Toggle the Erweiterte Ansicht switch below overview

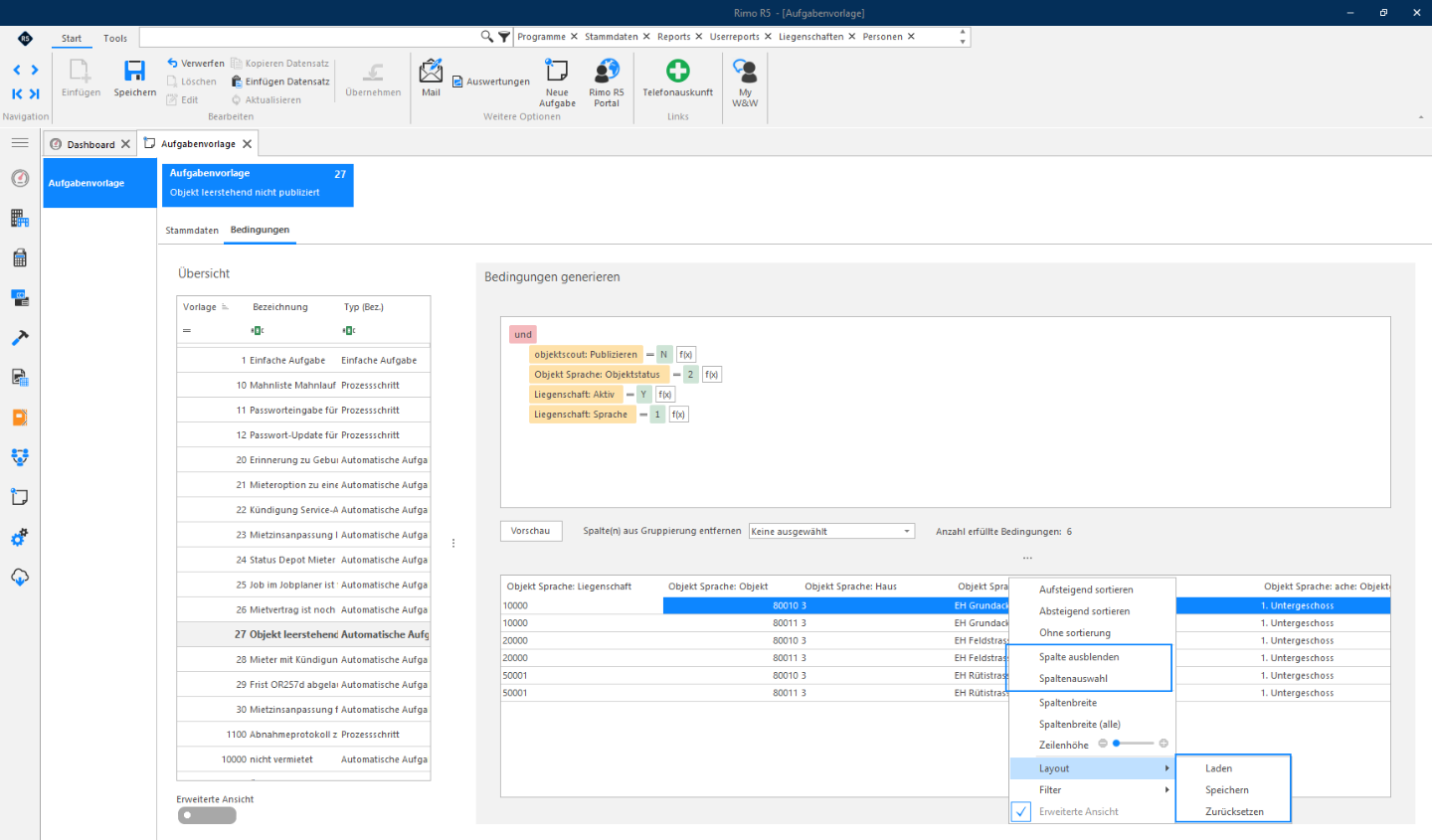tap(207, 815)
